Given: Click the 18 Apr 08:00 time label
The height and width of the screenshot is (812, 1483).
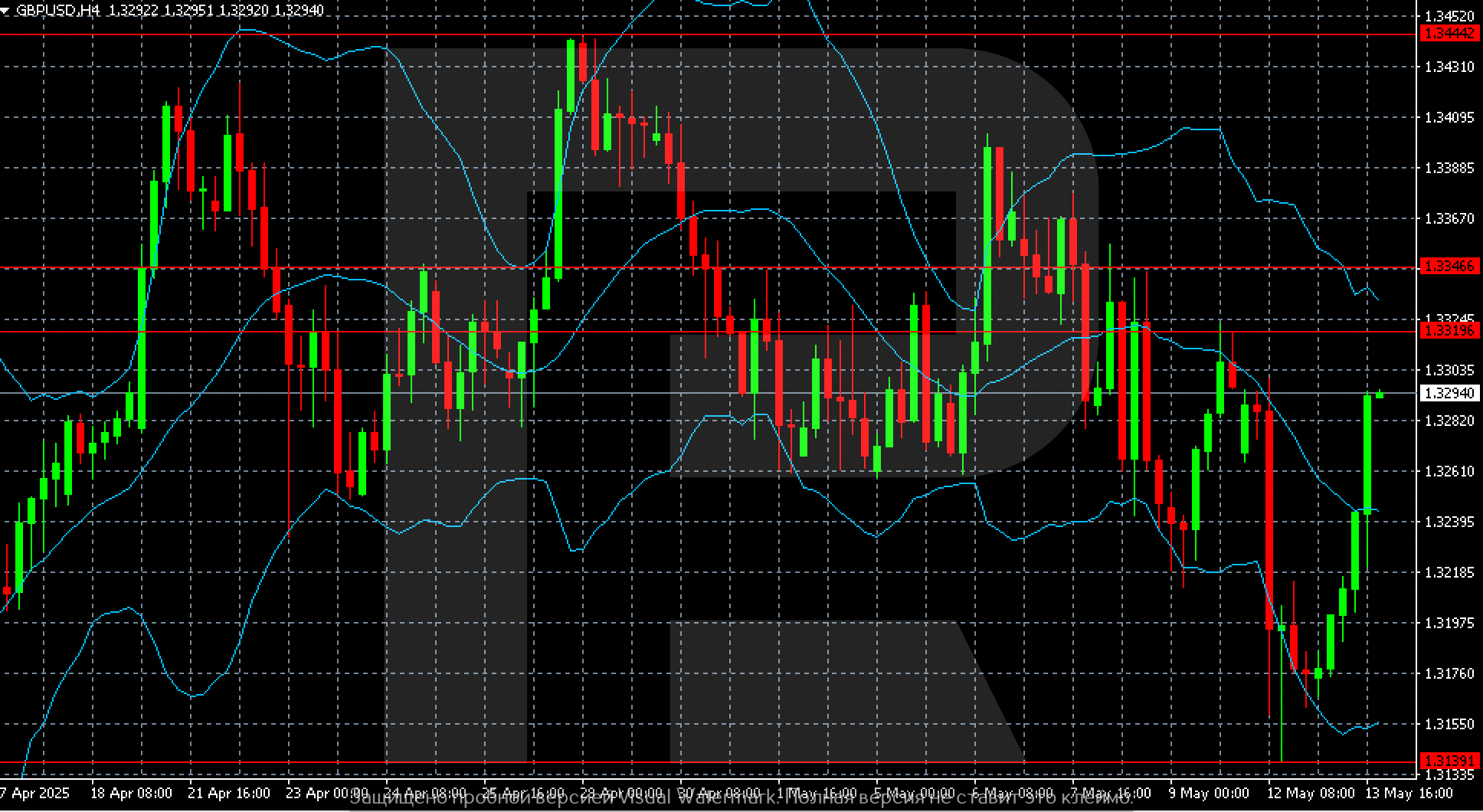Looking at the screenshot, I should (131, 793).
